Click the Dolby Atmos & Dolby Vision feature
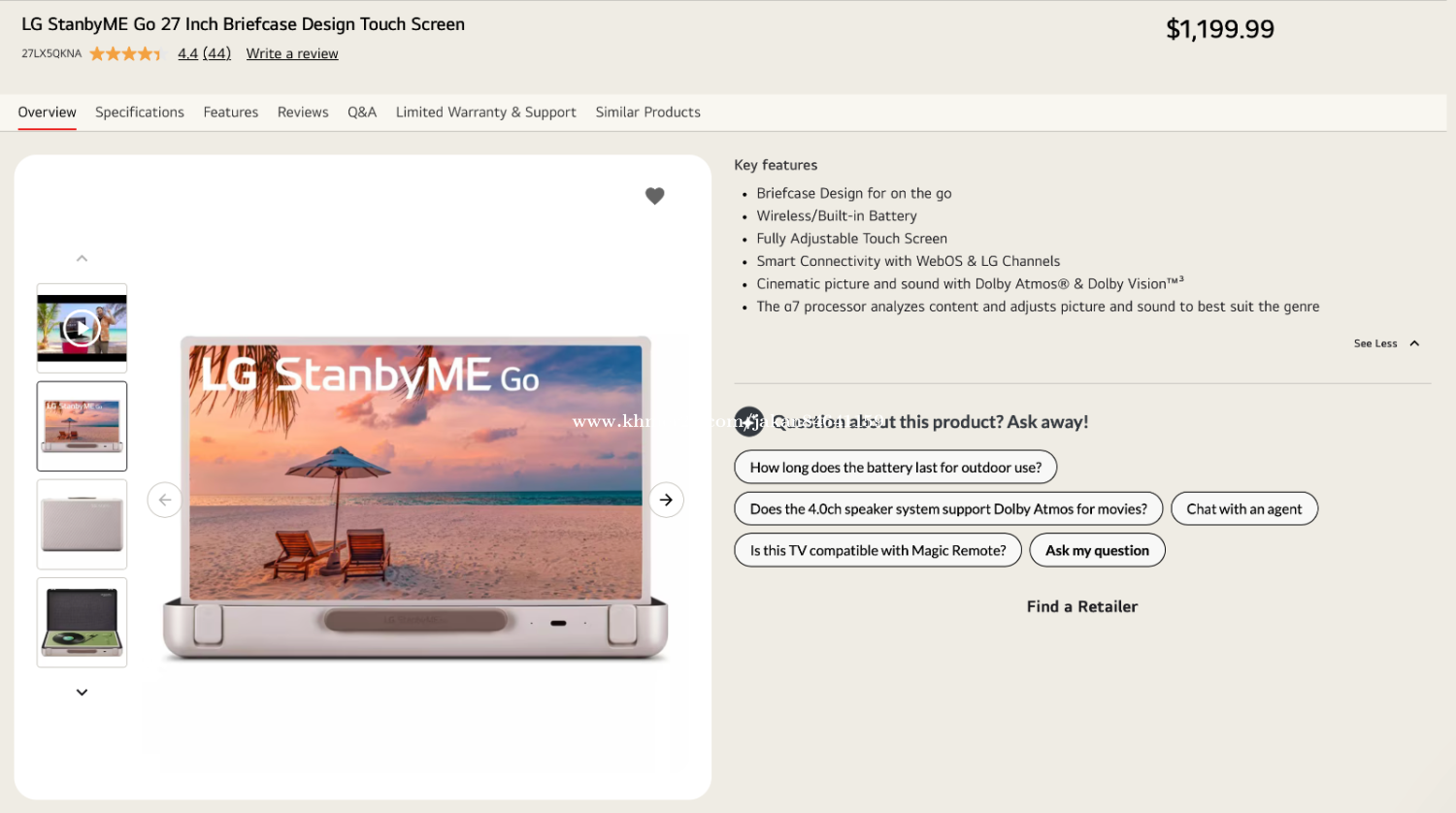This screenshot has width=1456, height=813. coord(970,283)
